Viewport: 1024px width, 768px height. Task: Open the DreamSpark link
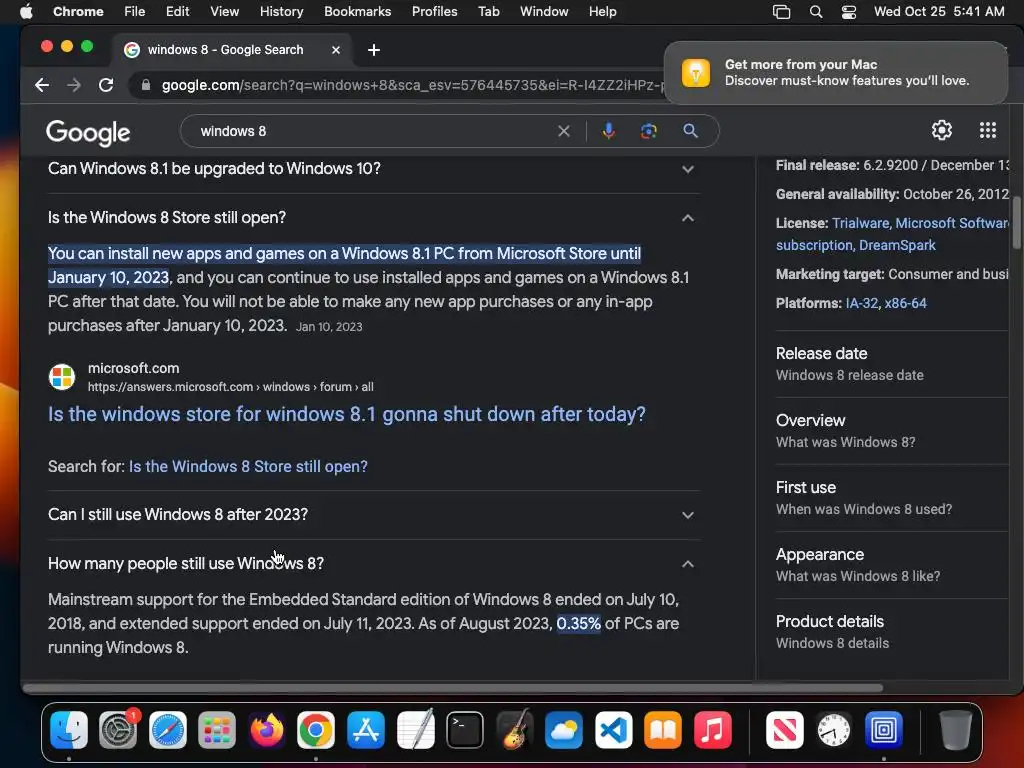click(x=897, y=246)
